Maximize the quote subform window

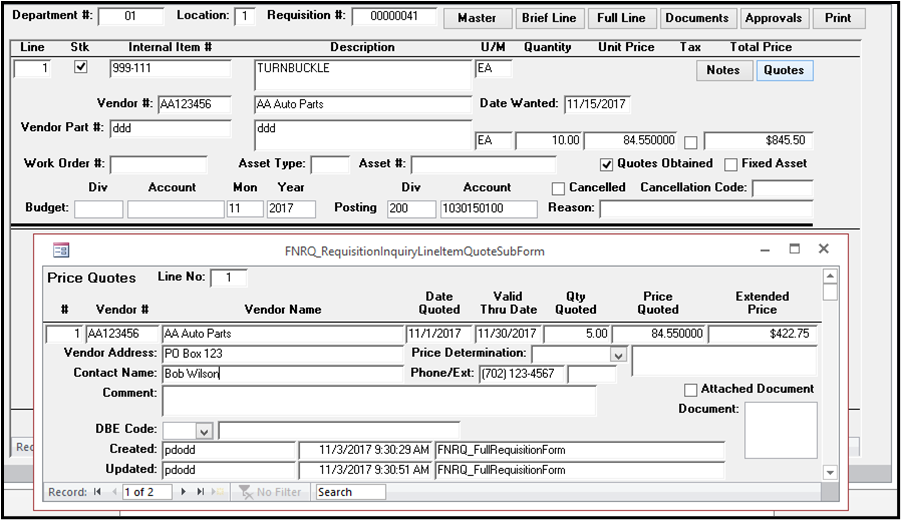pyautogui.click(x=794, y=249)
